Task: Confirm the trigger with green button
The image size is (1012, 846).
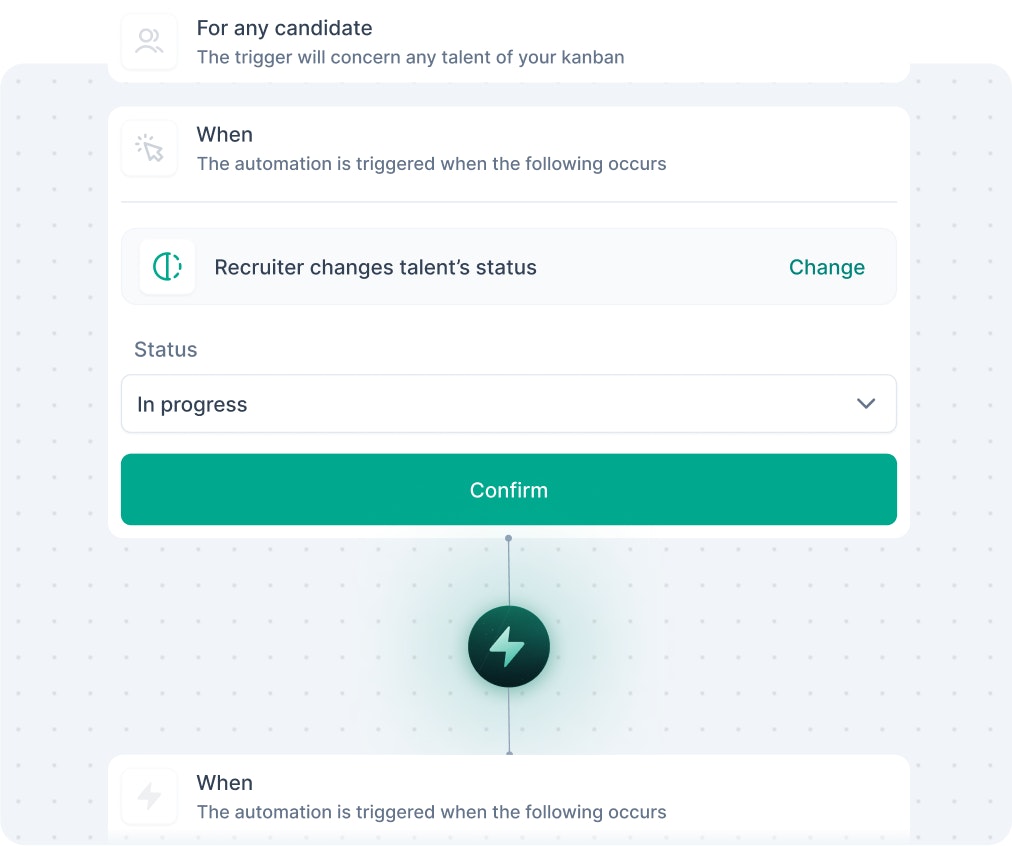Action: pos(509,490)
